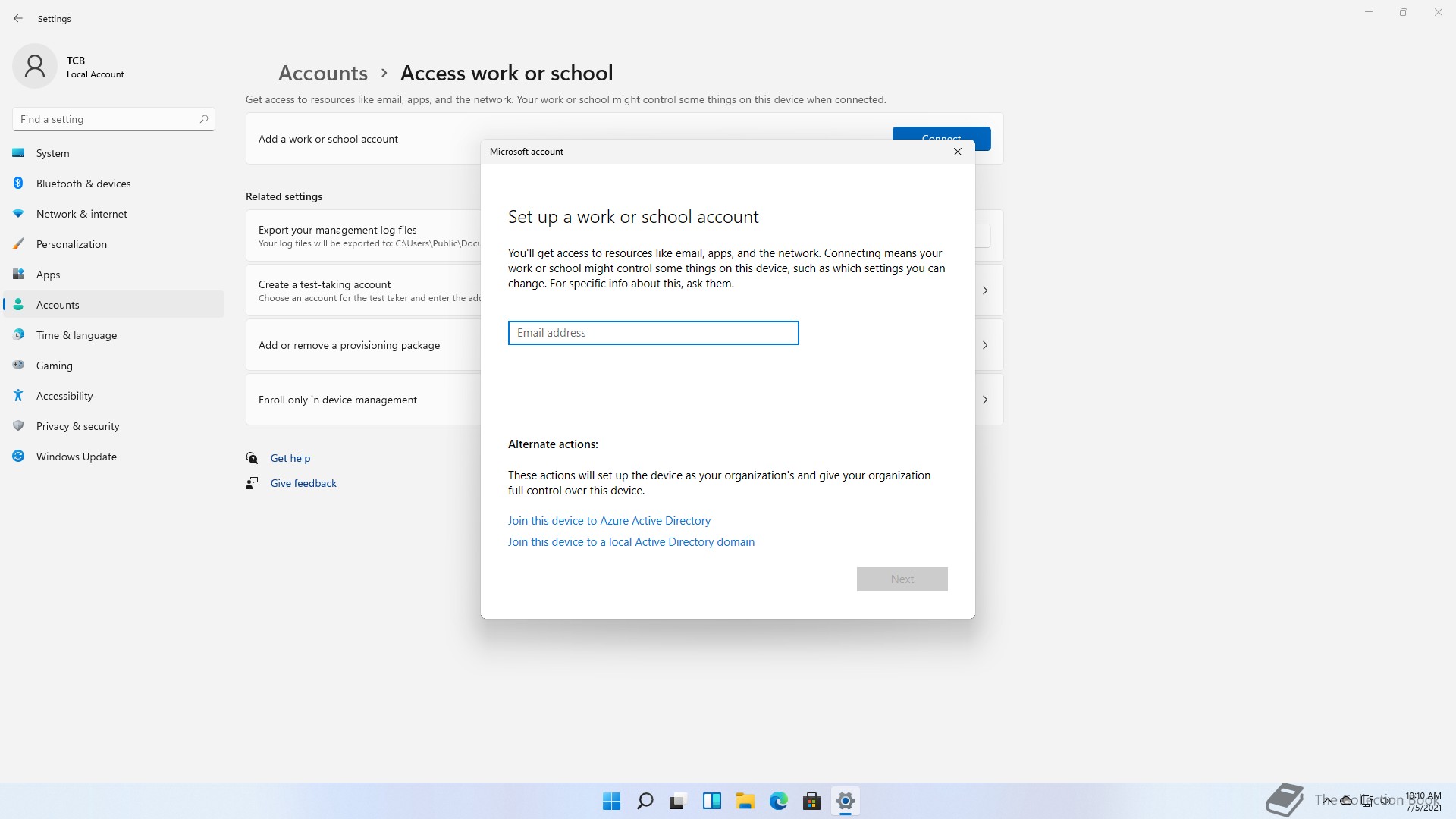The height and width of the screenshot is (819, 1456).
Task: Click the Windows Update sync icon
Action: click(18, 457)
